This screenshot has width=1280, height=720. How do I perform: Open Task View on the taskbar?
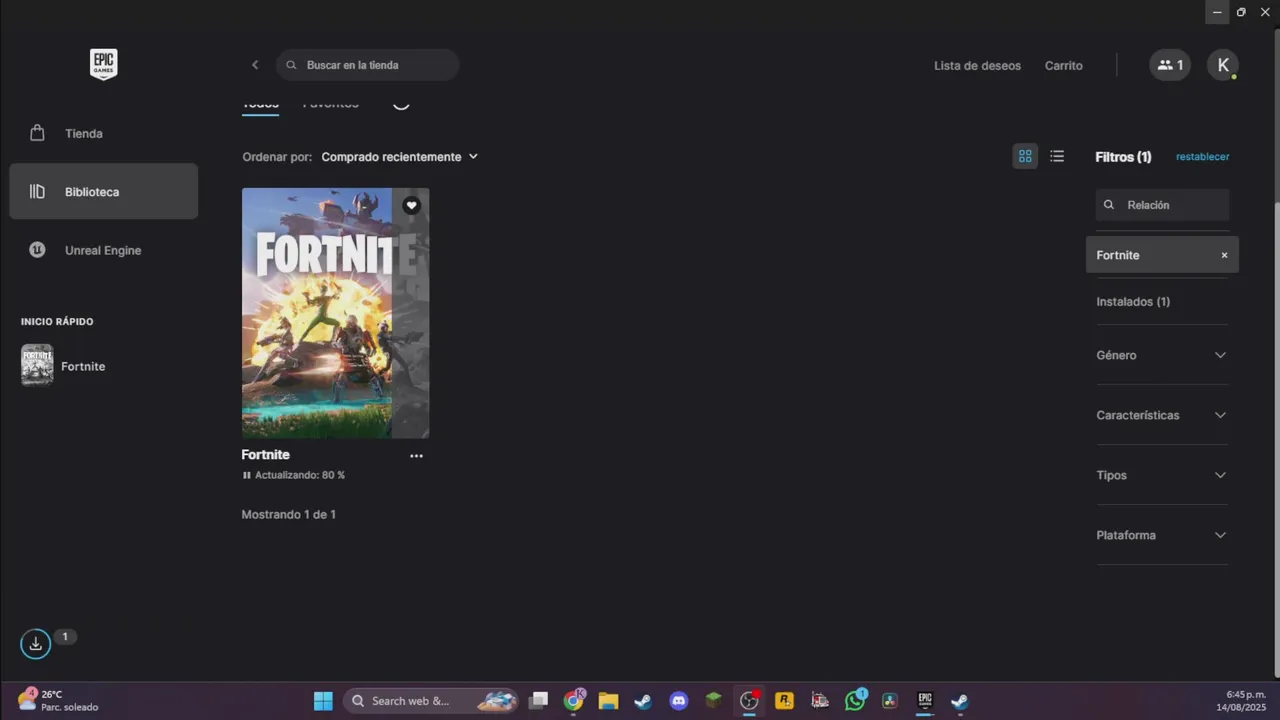click(539, 701)
